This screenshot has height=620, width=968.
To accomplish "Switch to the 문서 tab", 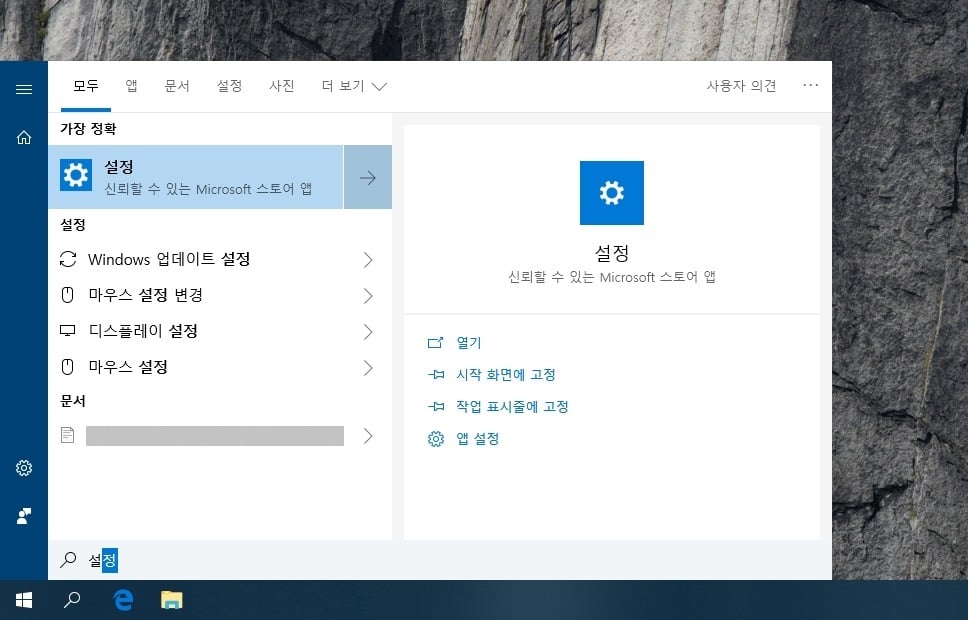I will tap(177, 86).
